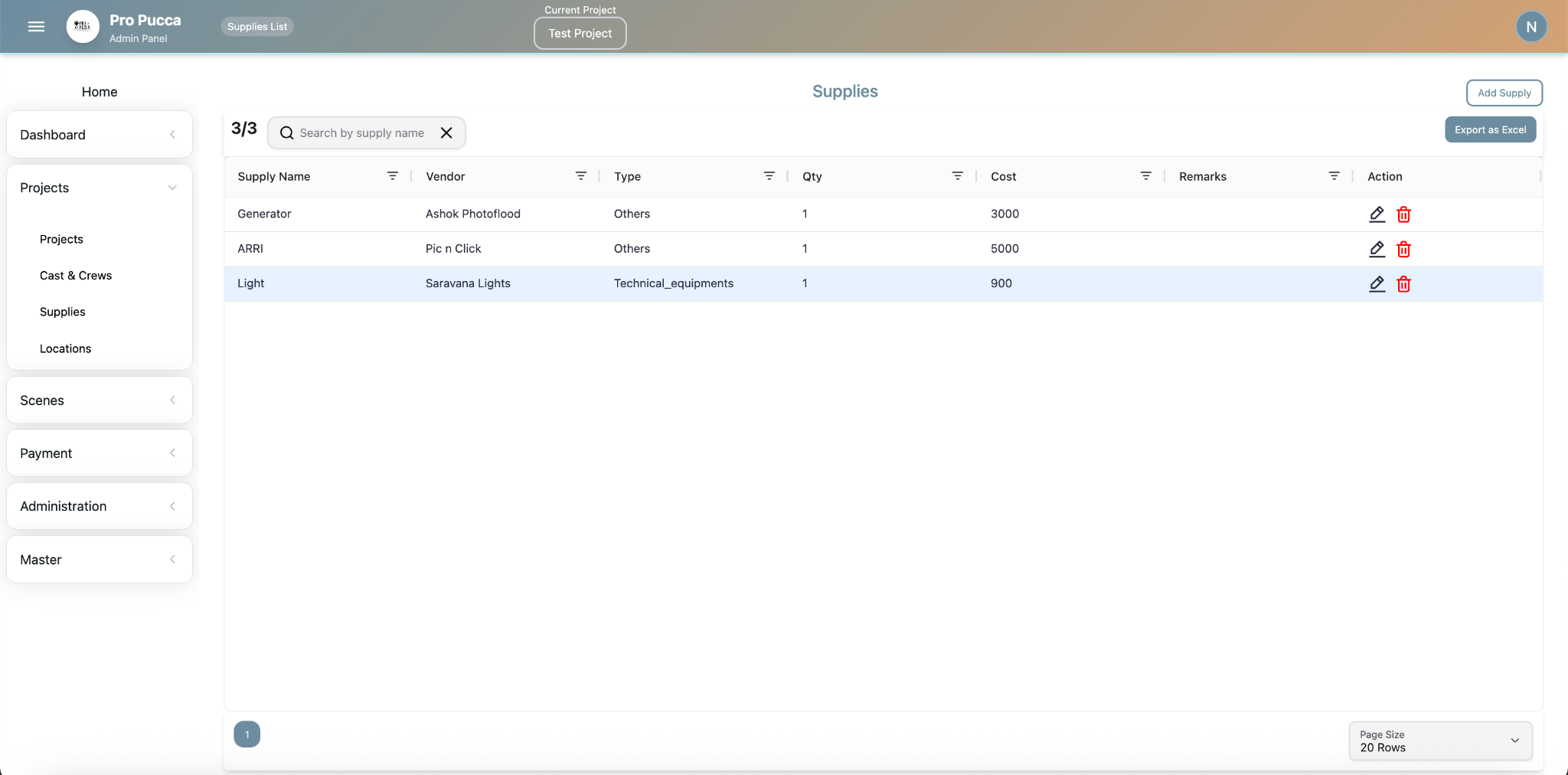This screenshot has height=775, width=1568.
Task: Export supplies list as Excel
Action: tap(1490, 130)
